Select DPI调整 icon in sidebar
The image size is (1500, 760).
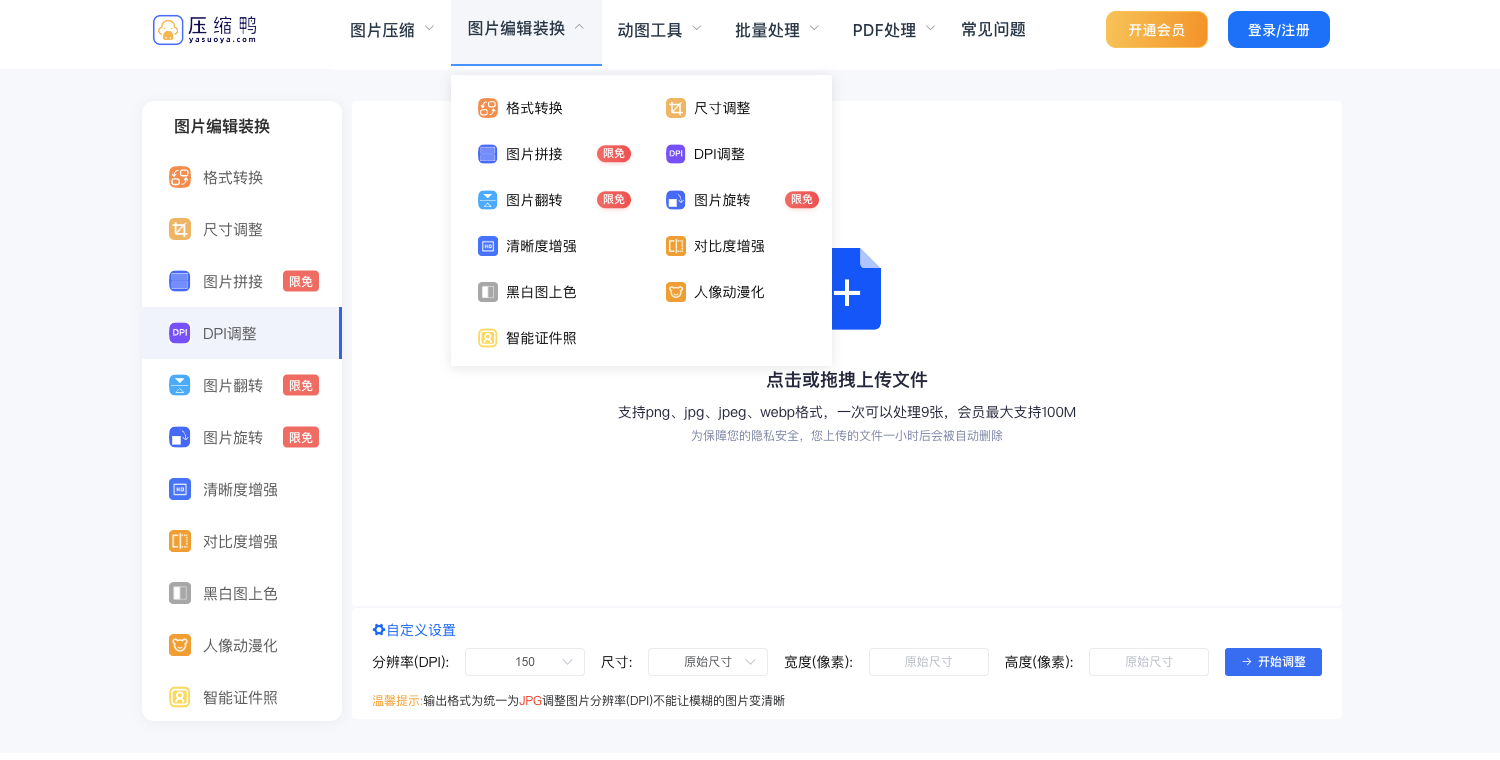(180, 333)
